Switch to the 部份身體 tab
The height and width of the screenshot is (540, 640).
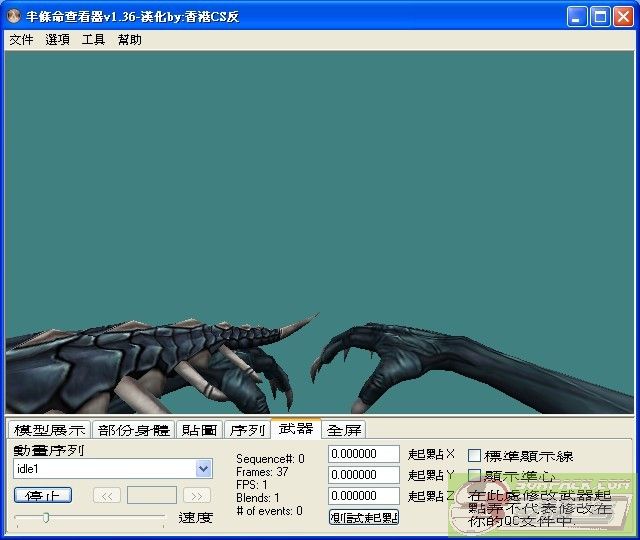134,430
